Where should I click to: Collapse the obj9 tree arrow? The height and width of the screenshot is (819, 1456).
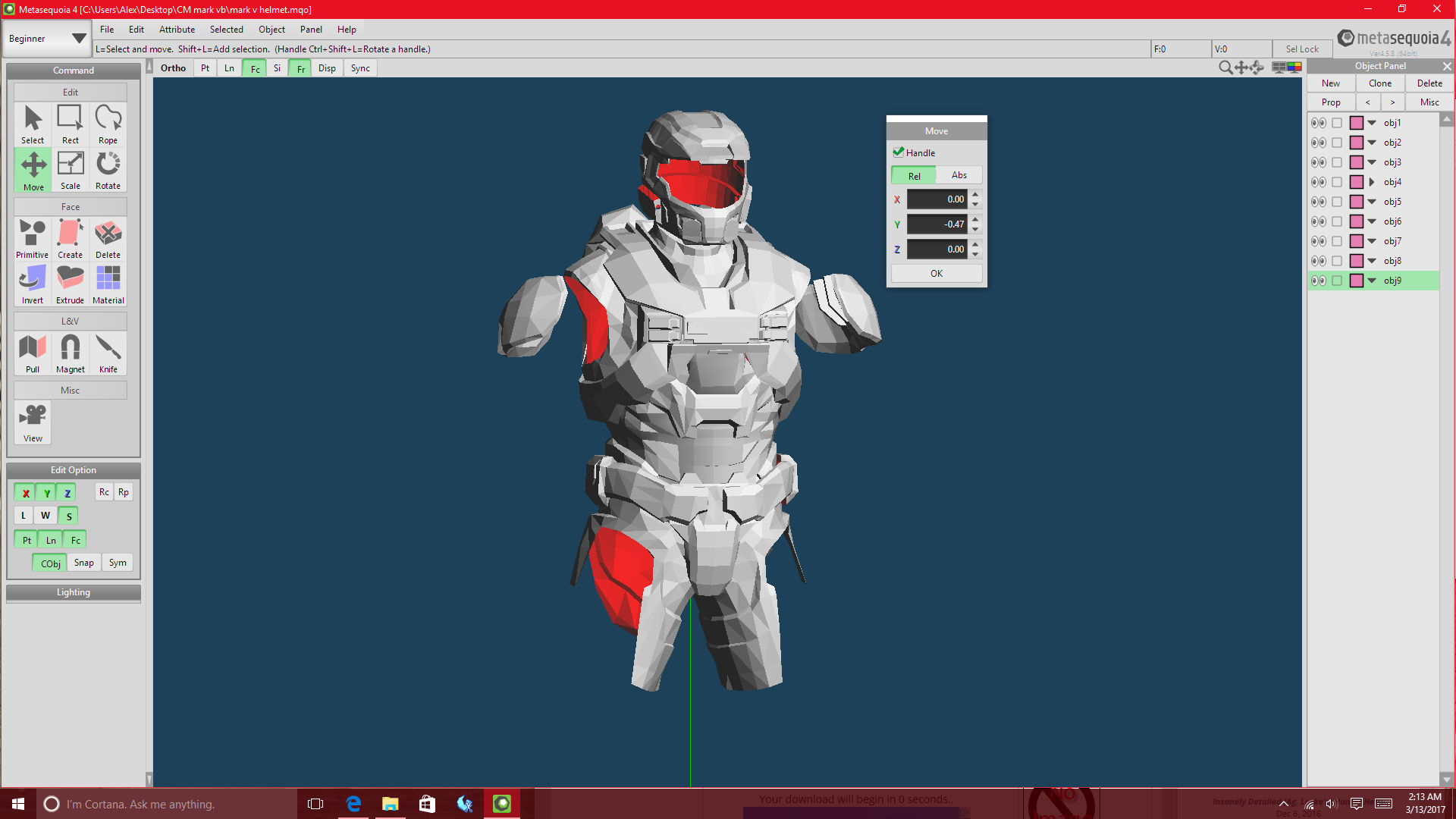(1372, 281)
